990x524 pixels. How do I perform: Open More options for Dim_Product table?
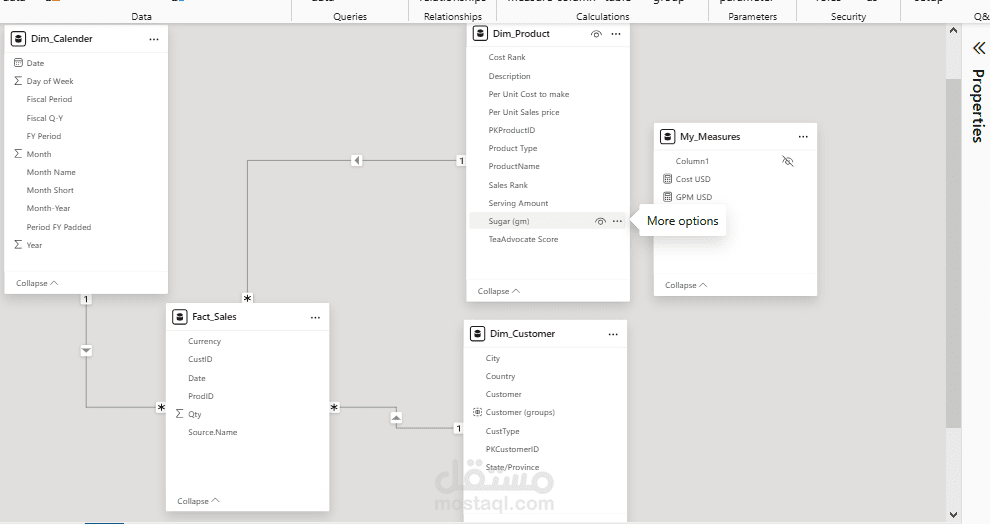click(x=616, y=34)
